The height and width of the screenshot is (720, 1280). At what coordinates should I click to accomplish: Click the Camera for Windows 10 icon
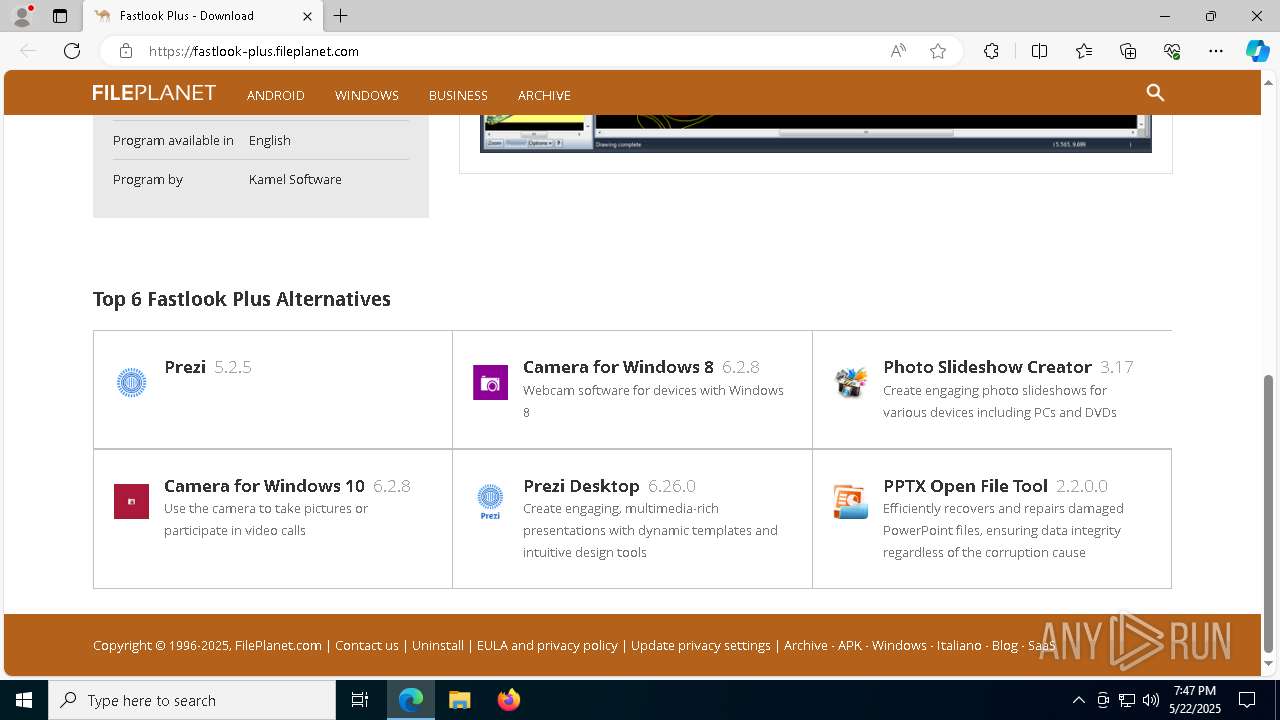pyautogui.click(x=131, y=501)
